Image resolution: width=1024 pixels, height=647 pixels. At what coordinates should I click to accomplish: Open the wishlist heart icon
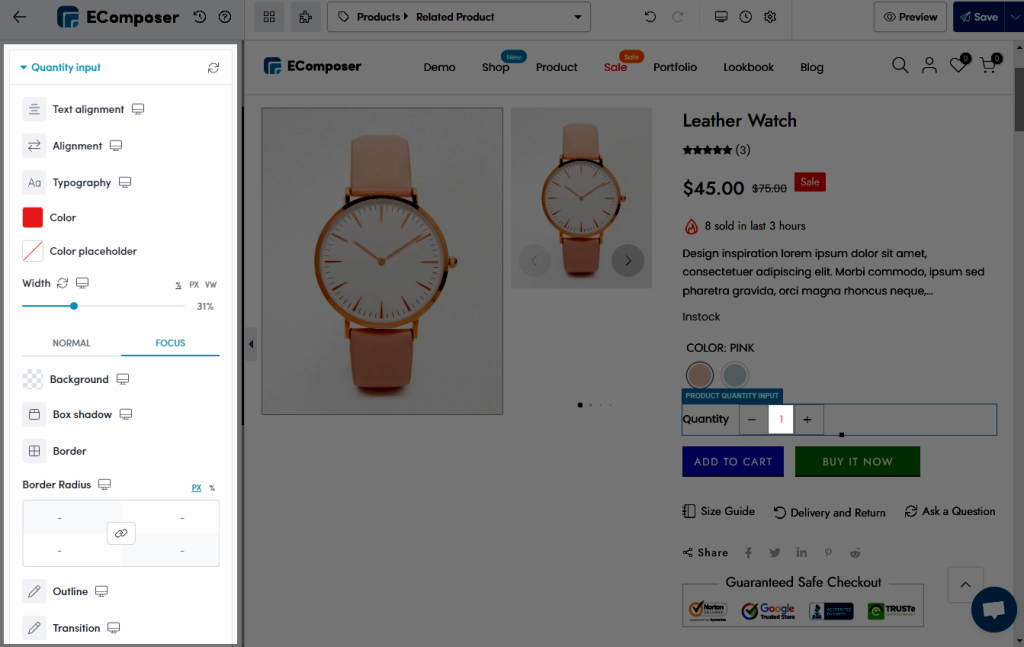(959, 65)
